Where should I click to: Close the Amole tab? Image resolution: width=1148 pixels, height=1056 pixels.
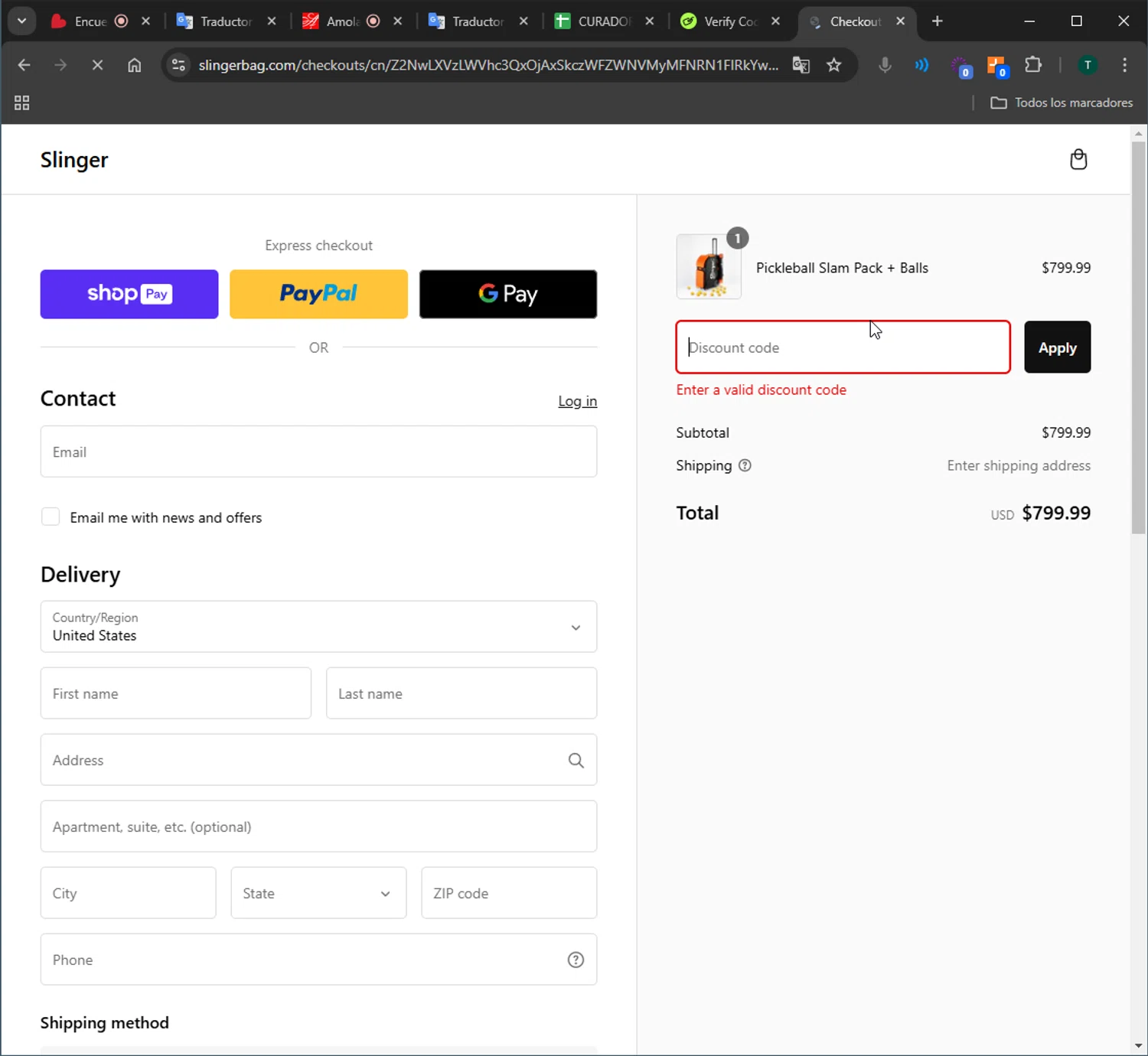[x=397, y=21]
